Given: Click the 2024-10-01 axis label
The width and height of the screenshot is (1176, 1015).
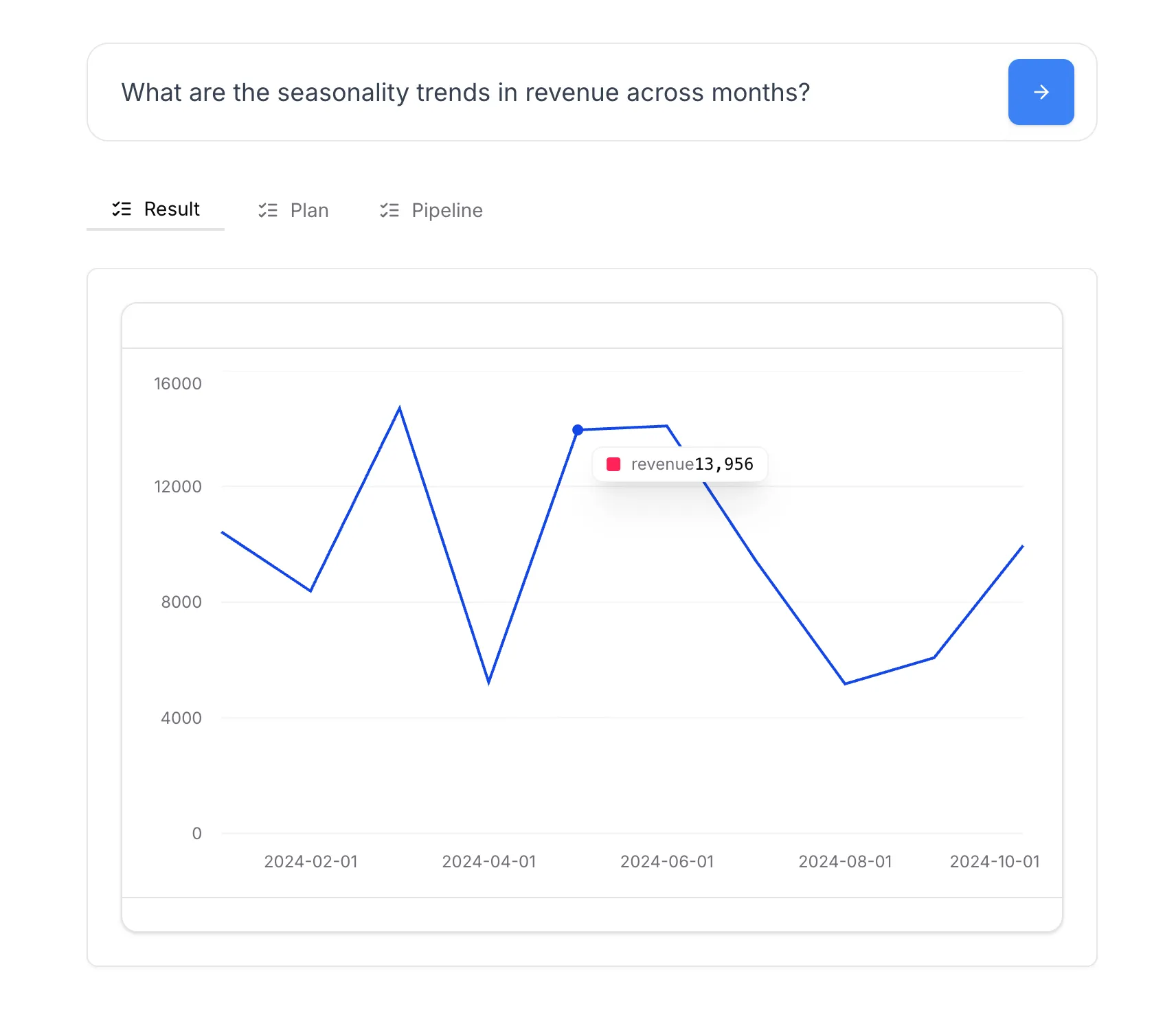Looking at the screenshot, I should point(995,861).
